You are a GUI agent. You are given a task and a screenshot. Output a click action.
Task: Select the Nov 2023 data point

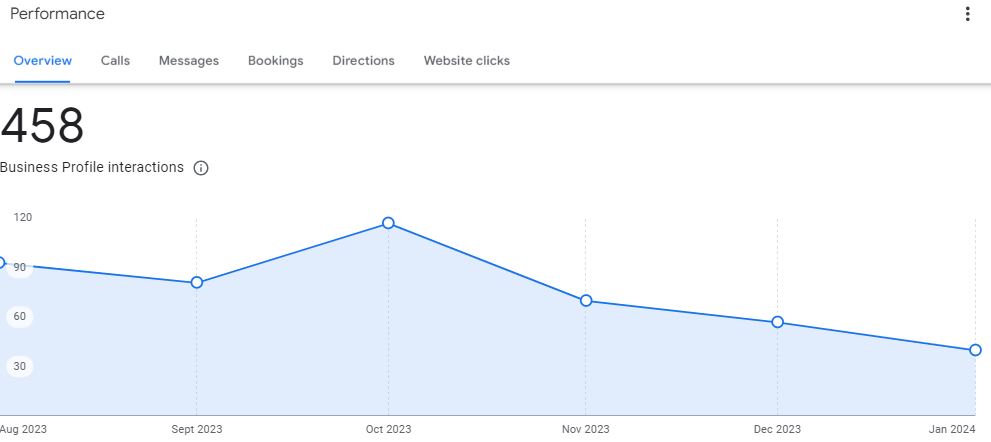pyautogui.click(x=586, y=300)
